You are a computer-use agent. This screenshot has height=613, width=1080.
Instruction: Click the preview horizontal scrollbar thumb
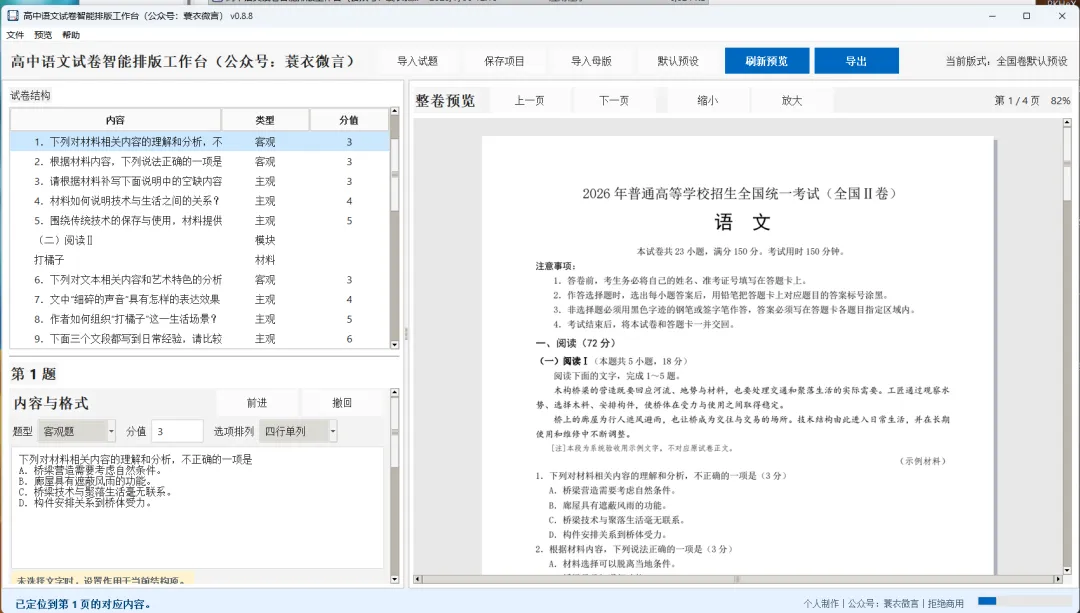coord(738,579)
